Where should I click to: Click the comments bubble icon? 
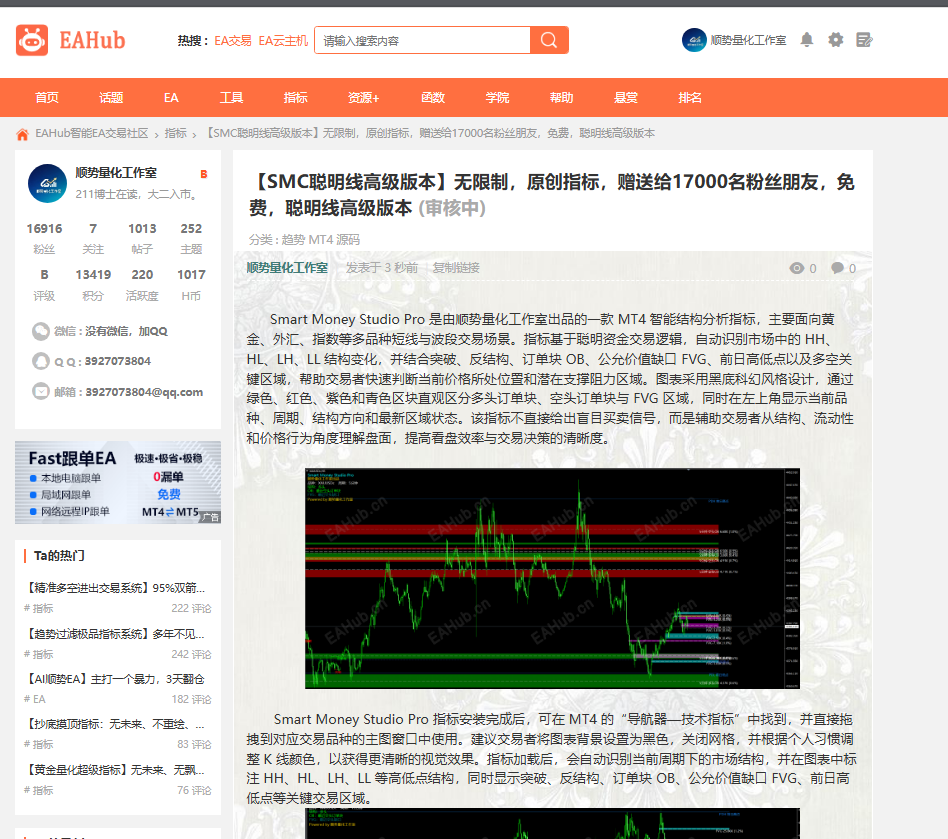tap(837, 268)
